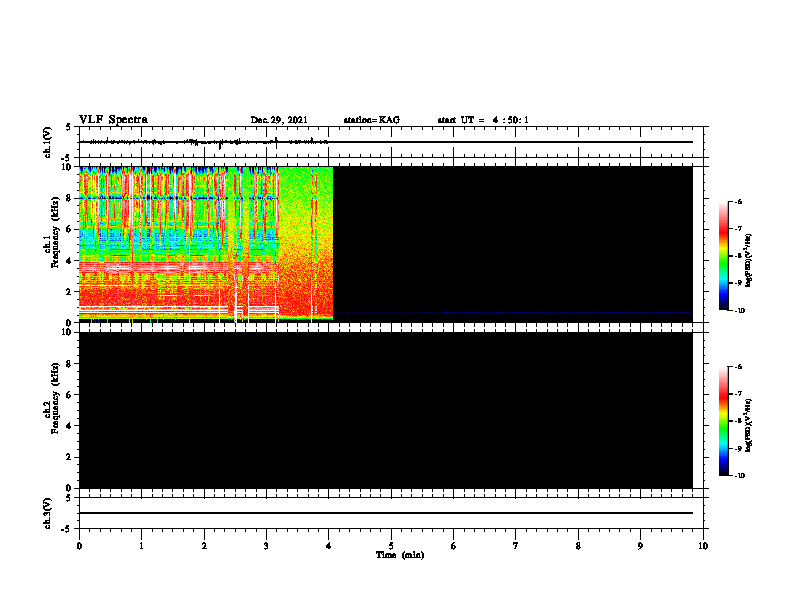792x612 pixels.
Task: Click the 'Time (min)' axis label
Action: [400, 555]
